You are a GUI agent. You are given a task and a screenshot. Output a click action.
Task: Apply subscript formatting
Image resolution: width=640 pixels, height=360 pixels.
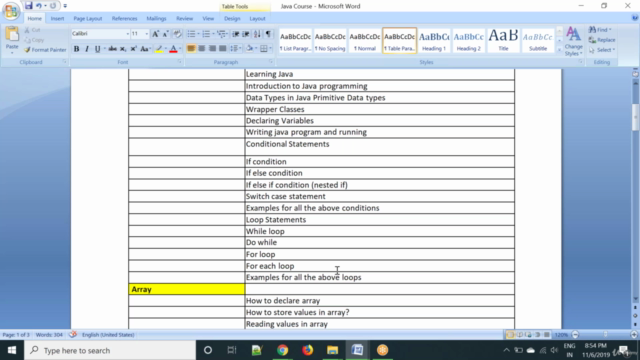click(x=123, y=49)
